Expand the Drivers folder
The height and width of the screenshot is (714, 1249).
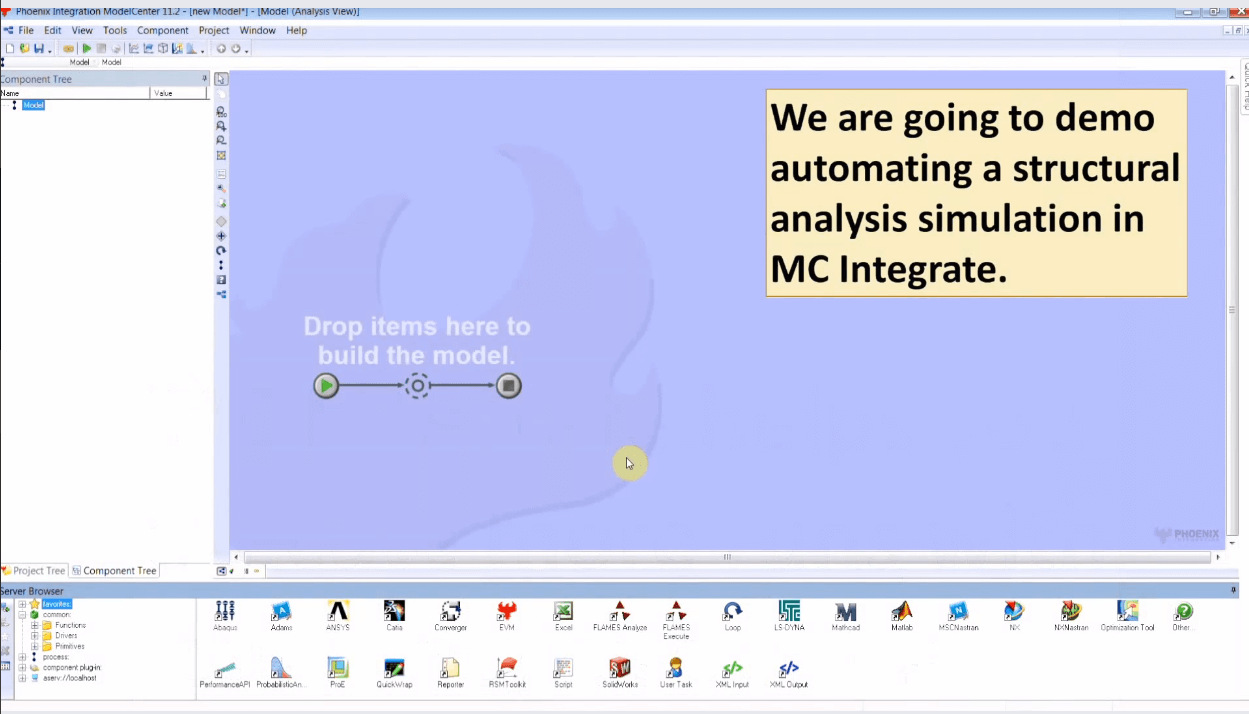pyautogui.click(x=34, y=635)
